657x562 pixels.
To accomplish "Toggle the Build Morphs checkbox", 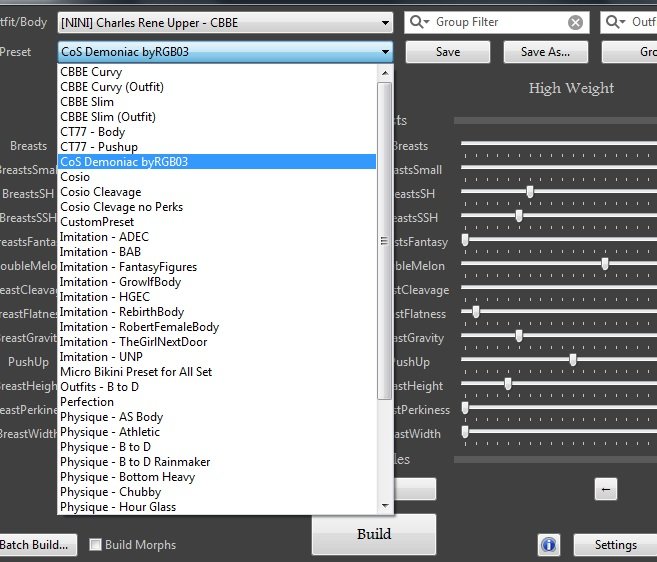I will coord(96,544).
